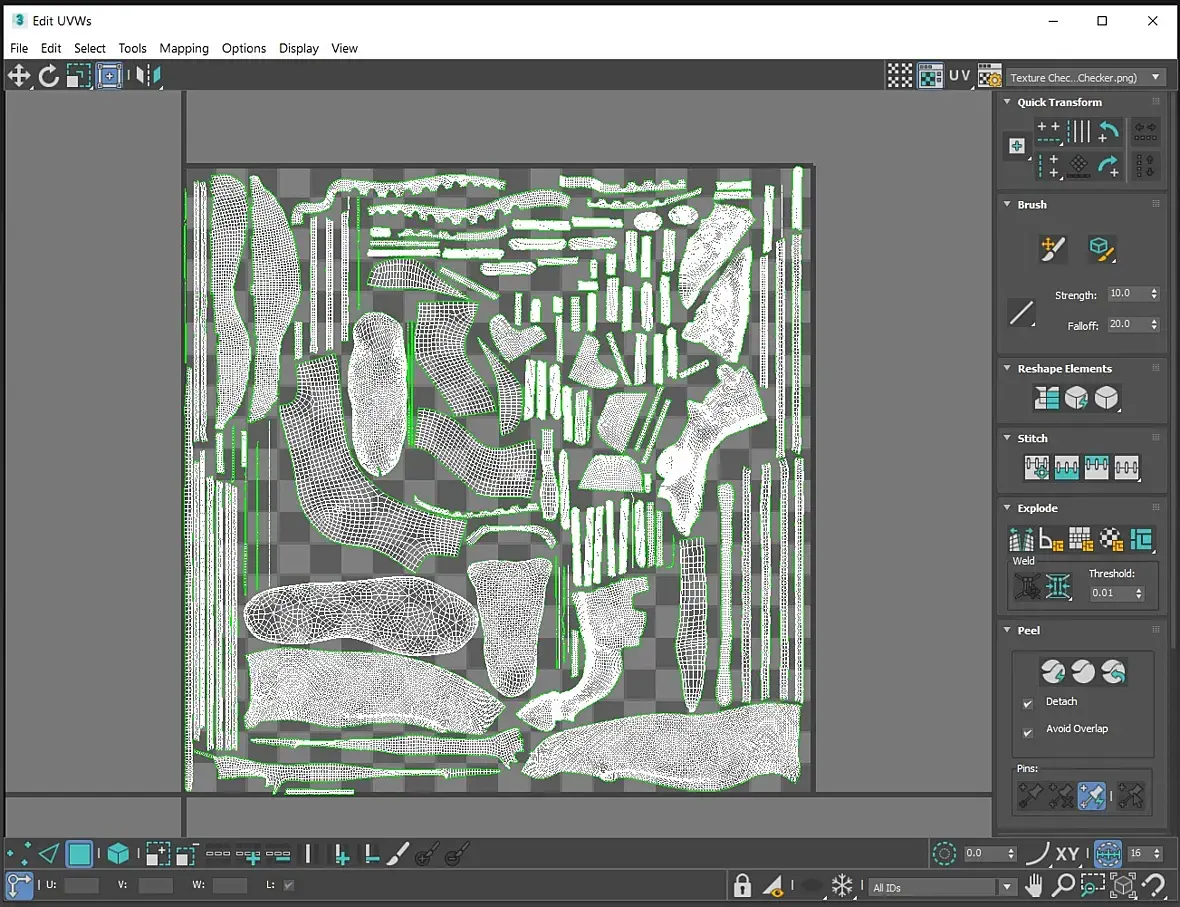1180x907 pixels.
Task: Open the All IDs material dropdown
Action: pos(1006,888)
